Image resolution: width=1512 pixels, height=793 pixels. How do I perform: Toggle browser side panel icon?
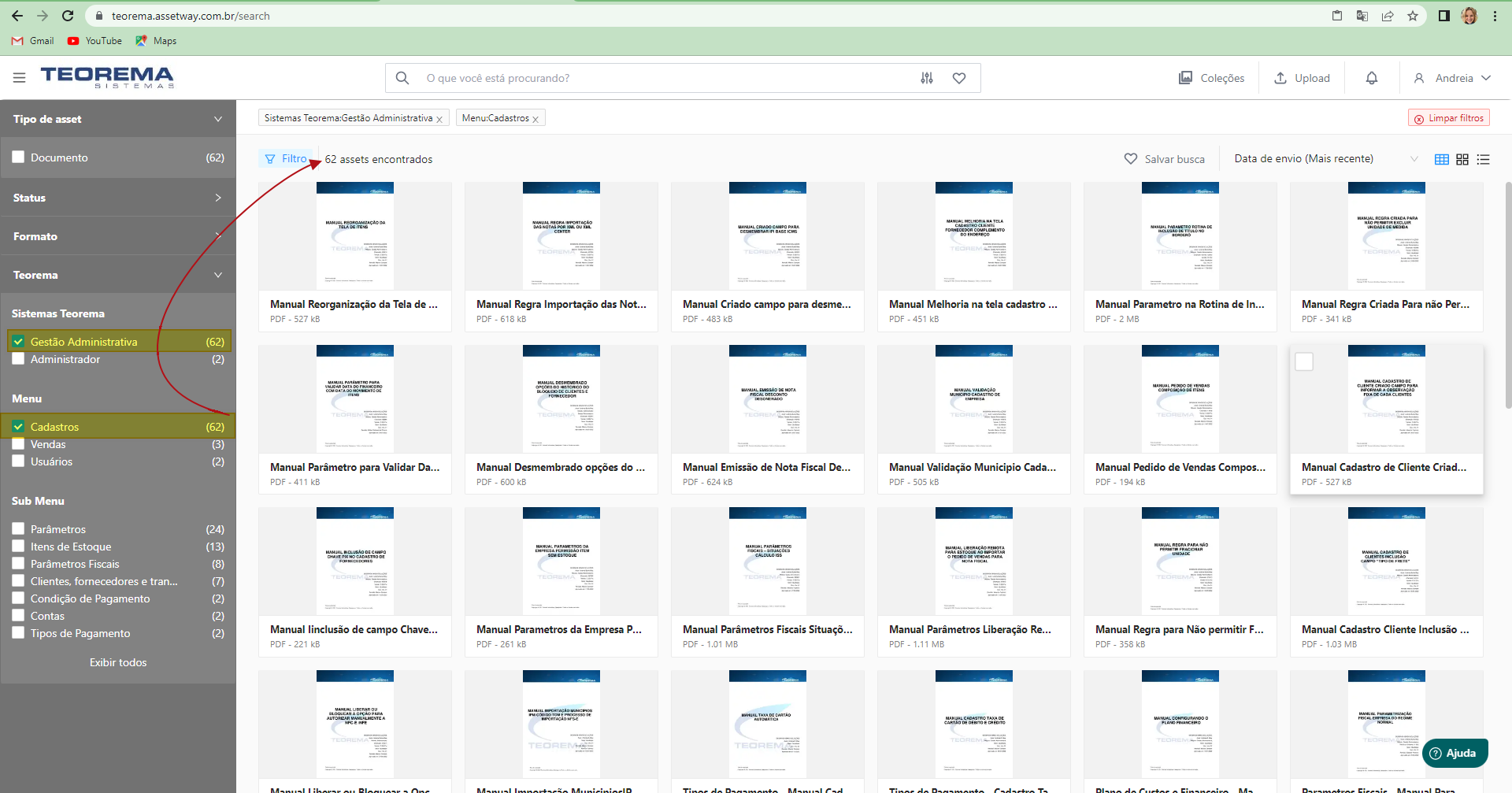pyautogui.click(x=1444, y=16)
